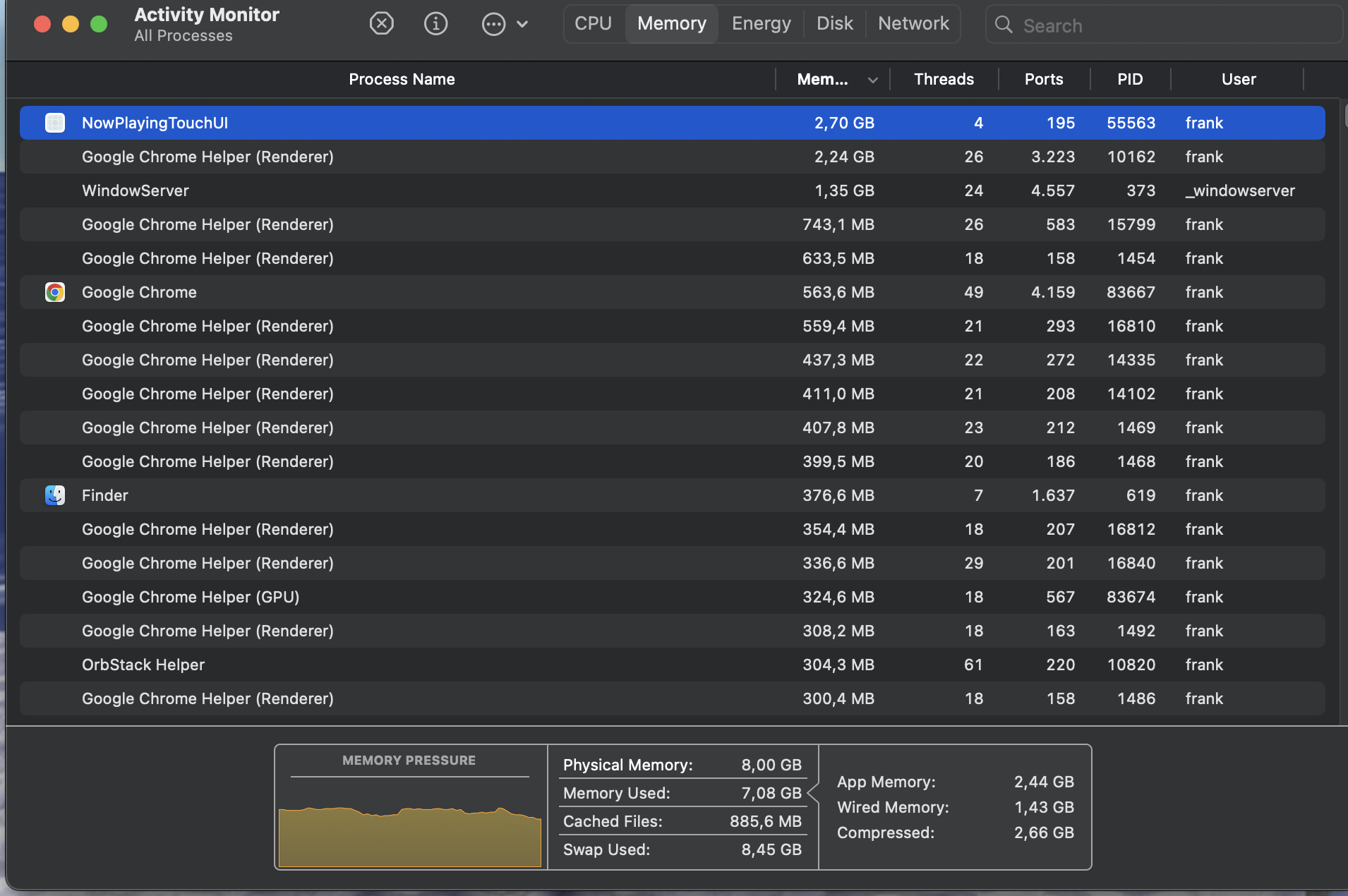
Task: Click the search magnifying glass icon
Action: [1003, 25]
